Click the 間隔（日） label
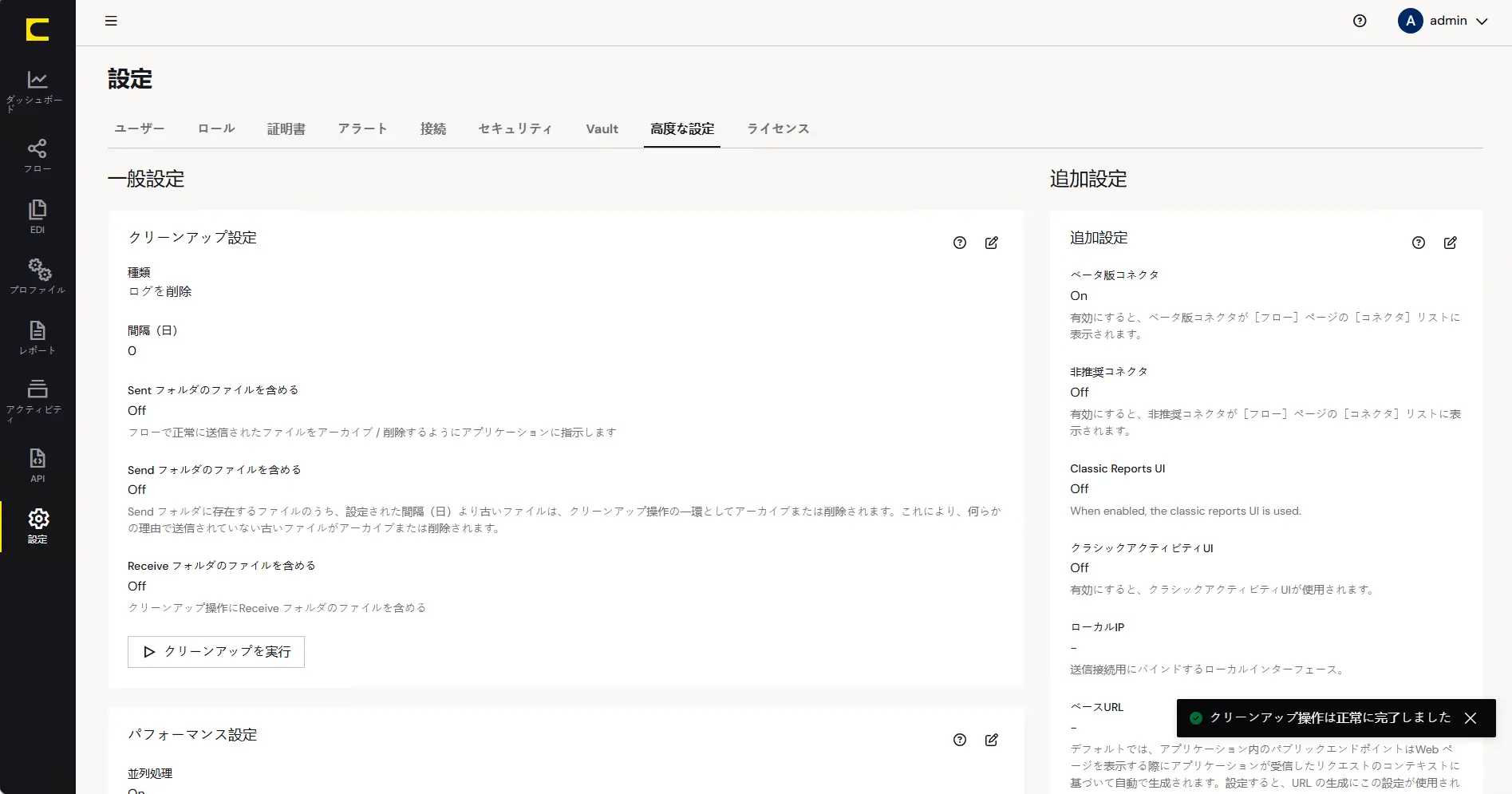This screenshot has height=794, width=1512. [x=152, y=330]
